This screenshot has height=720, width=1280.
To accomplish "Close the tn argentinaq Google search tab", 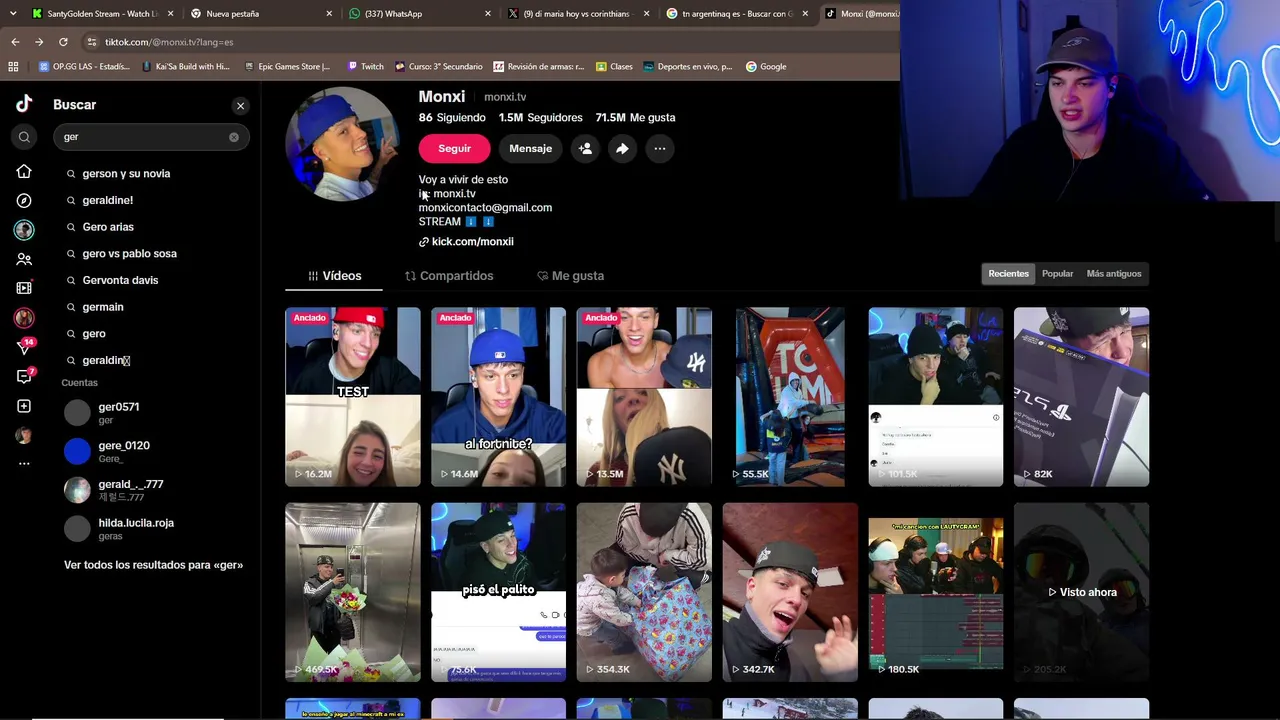I will [805, 14].
